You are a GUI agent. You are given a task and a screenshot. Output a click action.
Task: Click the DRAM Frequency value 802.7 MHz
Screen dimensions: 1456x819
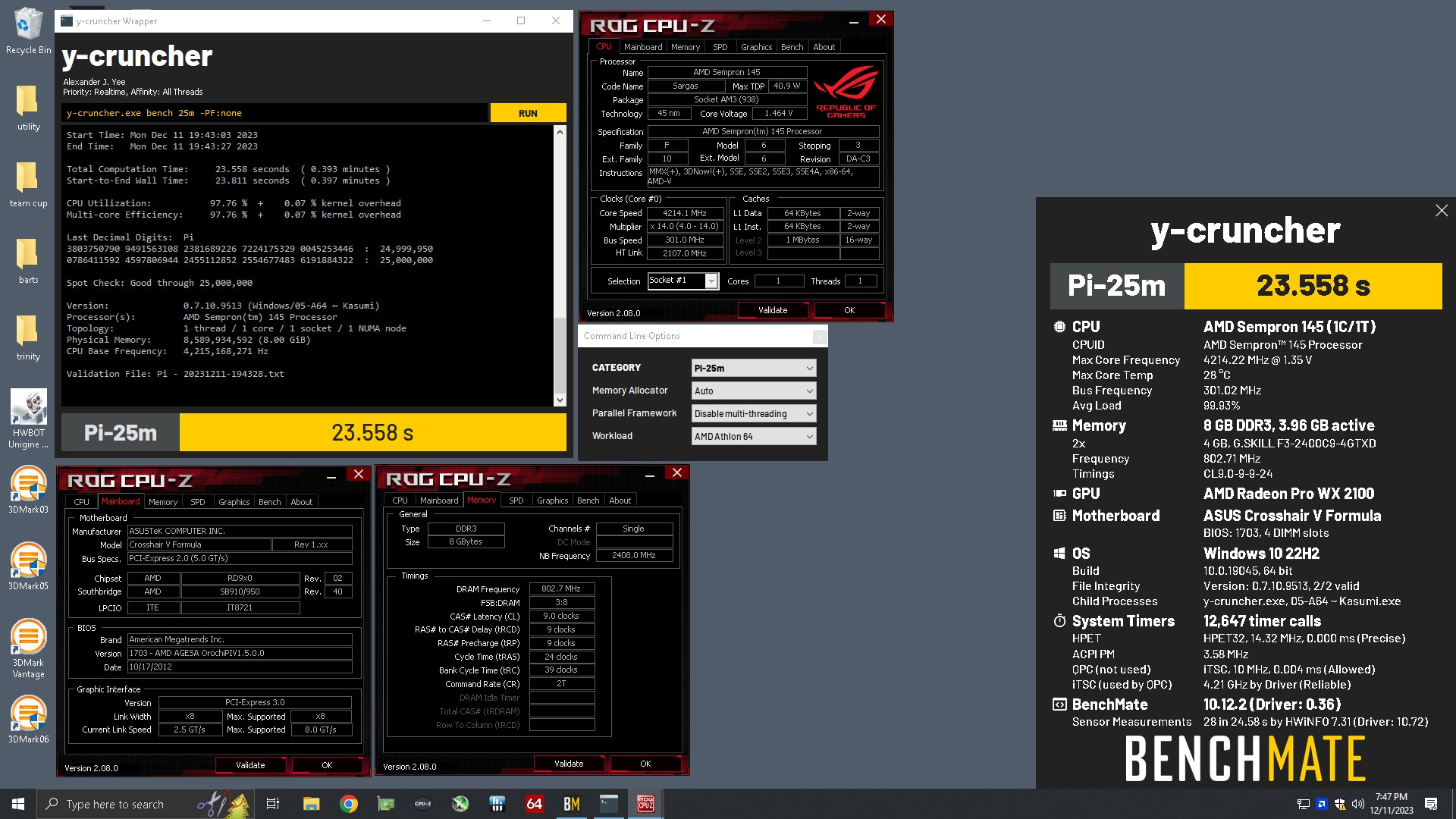pyautogui.click(x=561, y=589)
